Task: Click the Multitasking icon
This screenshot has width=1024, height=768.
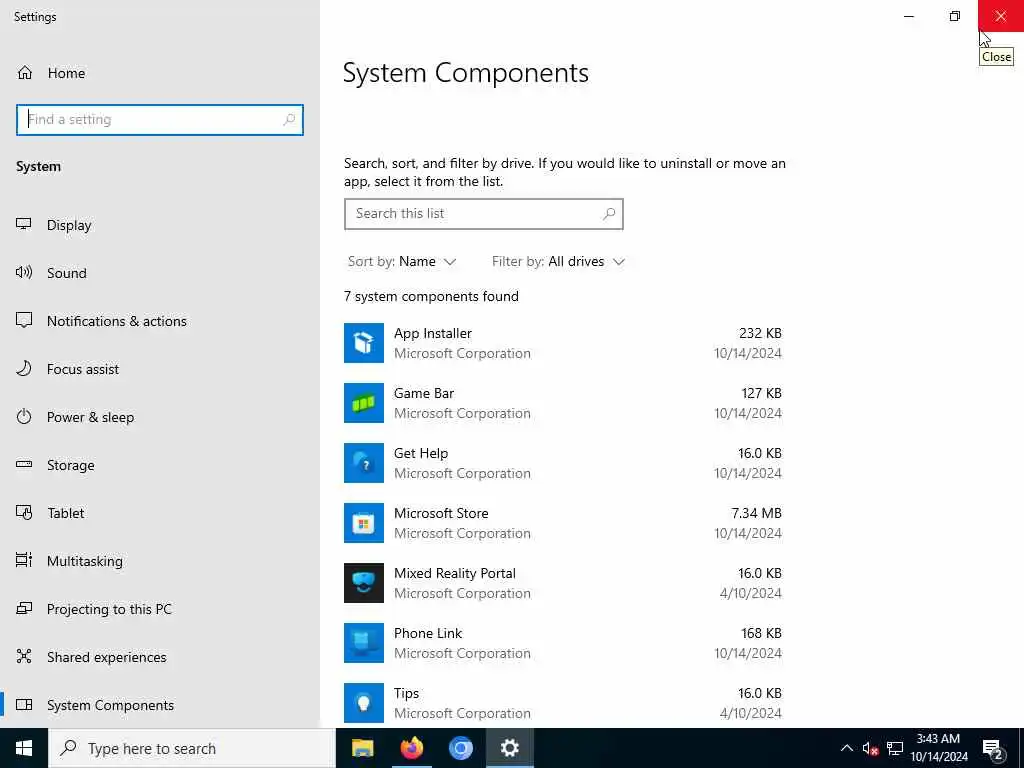Action: (24, 560)
